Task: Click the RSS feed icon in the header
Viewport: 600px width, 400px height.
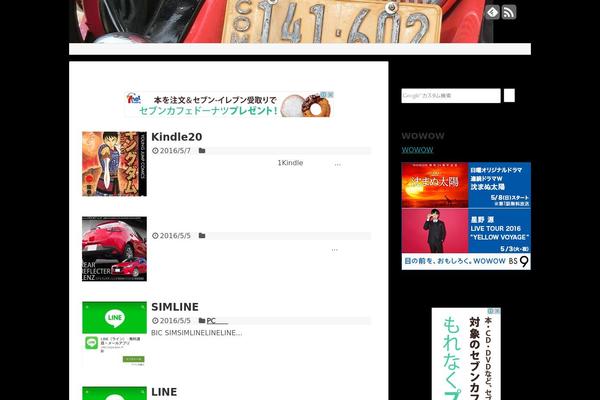Action: pos(509,12)
